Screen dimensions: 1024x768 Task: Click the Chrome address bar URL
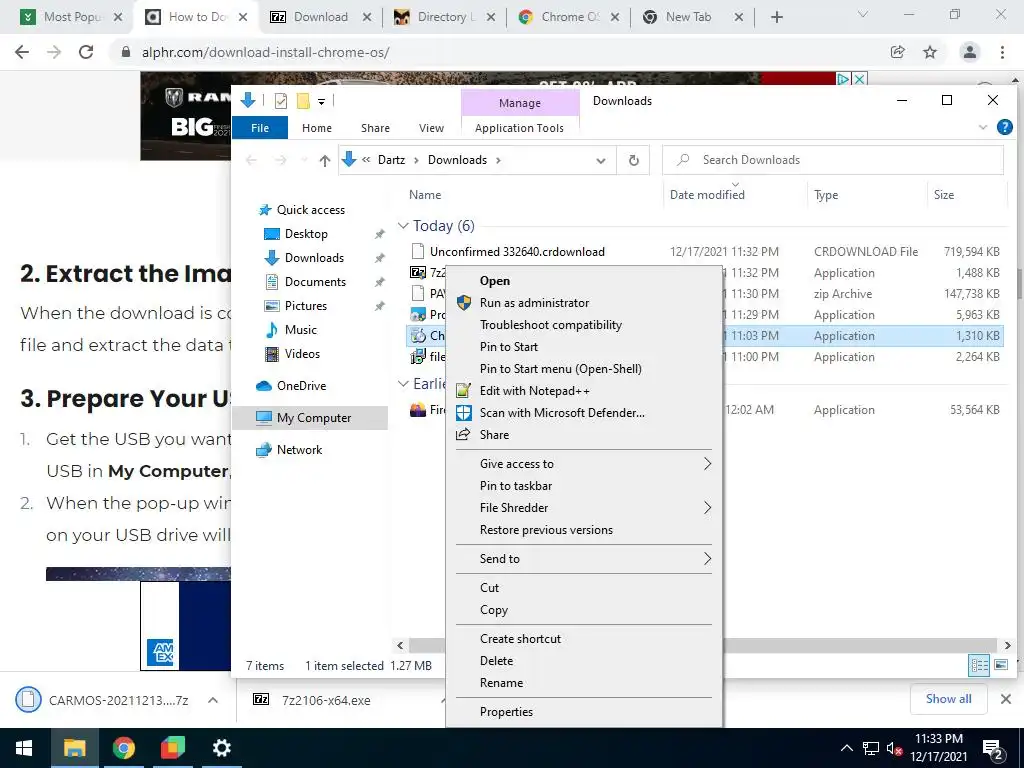tap(265, 52)
